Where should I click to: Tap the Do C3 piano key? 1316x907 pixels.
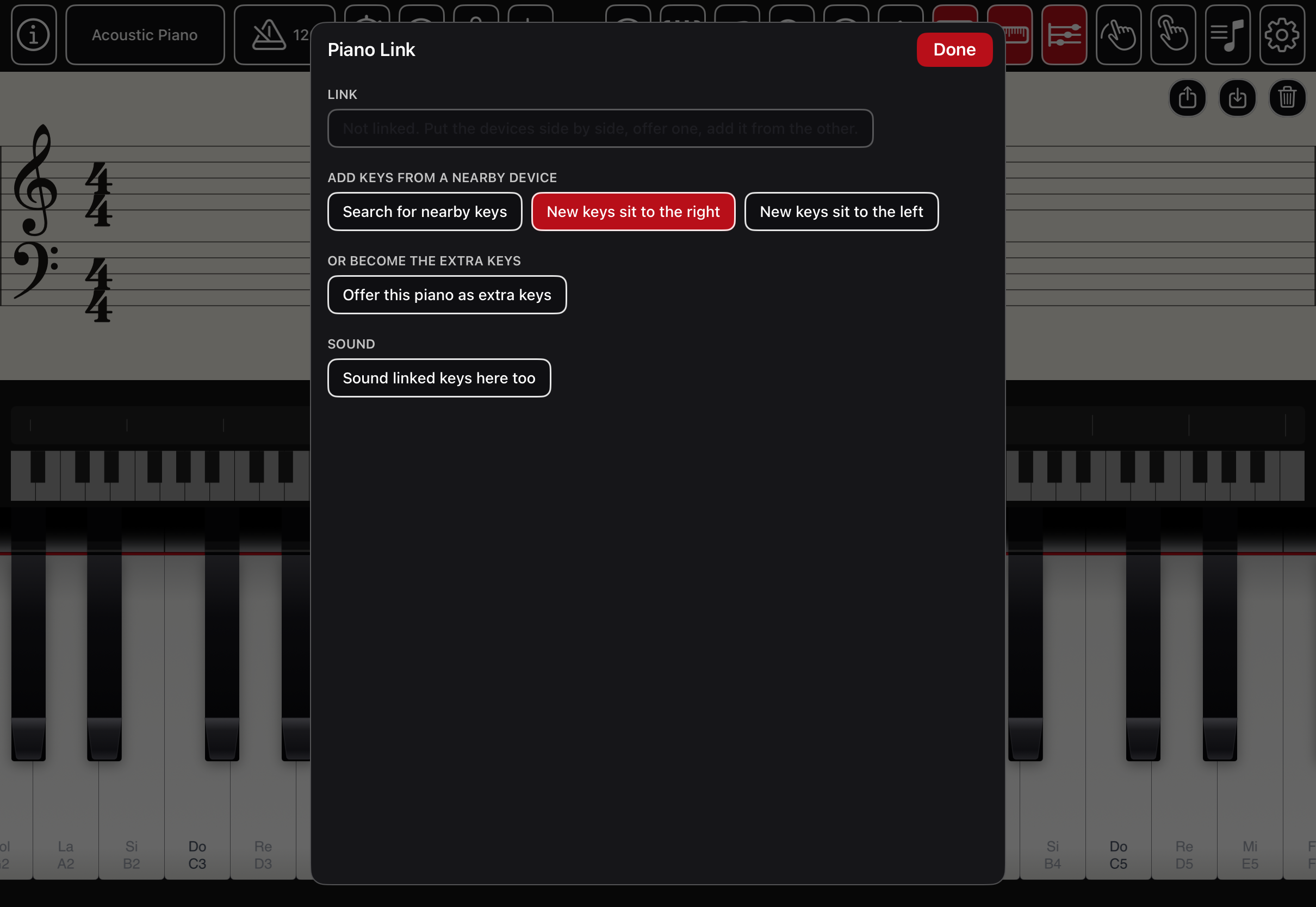pyautogui.click(x=197, y=818)
